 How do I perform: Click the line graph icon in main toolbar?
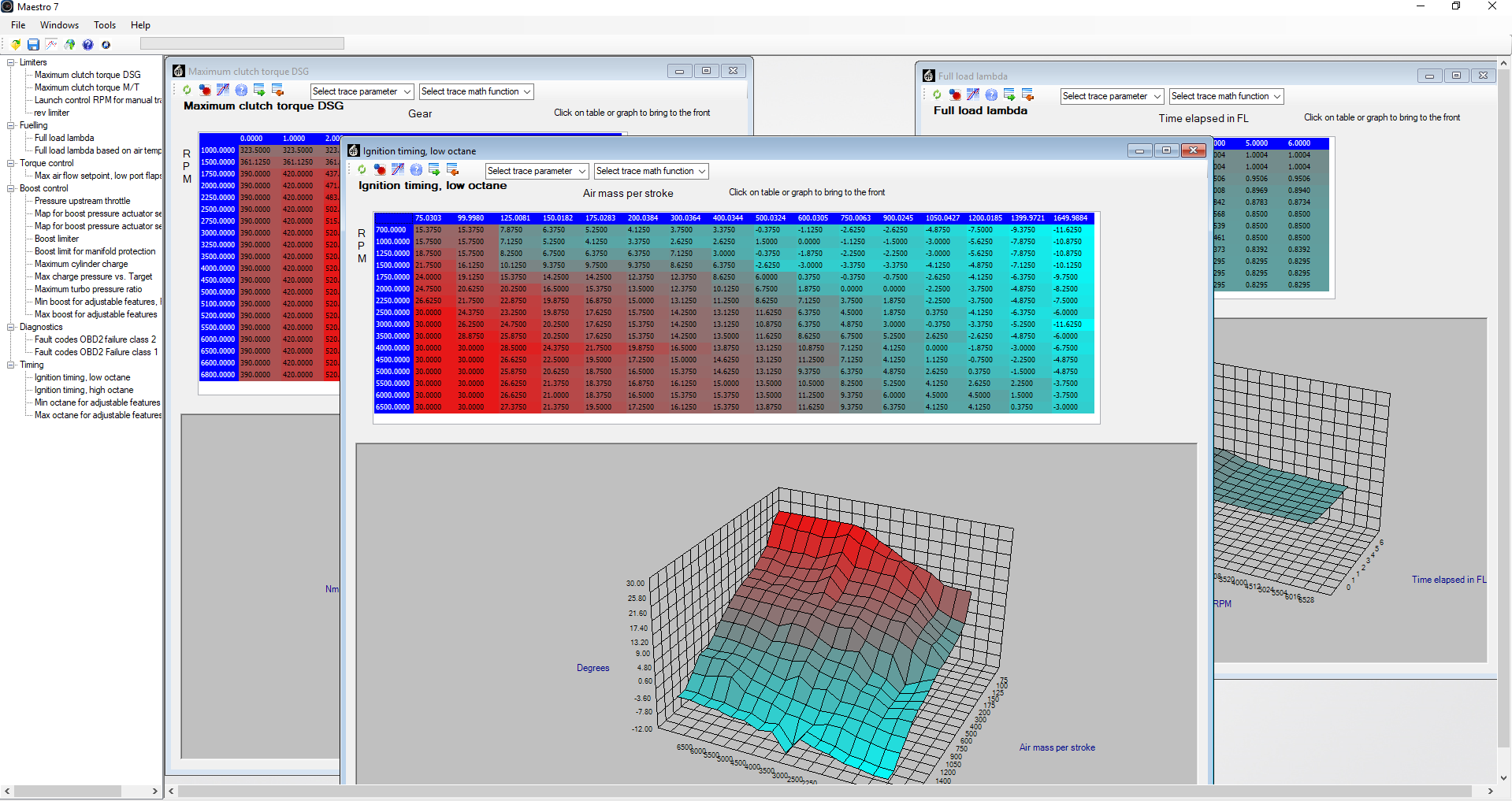tap(51, 45)
